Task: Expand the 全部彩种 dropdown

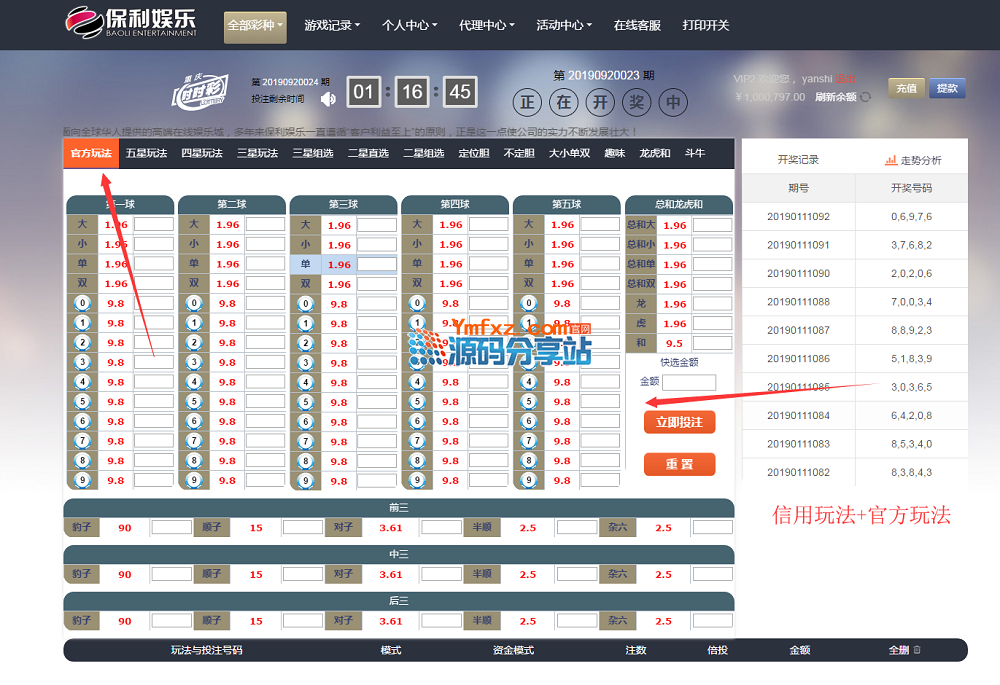Action: [x=255, y=25]
